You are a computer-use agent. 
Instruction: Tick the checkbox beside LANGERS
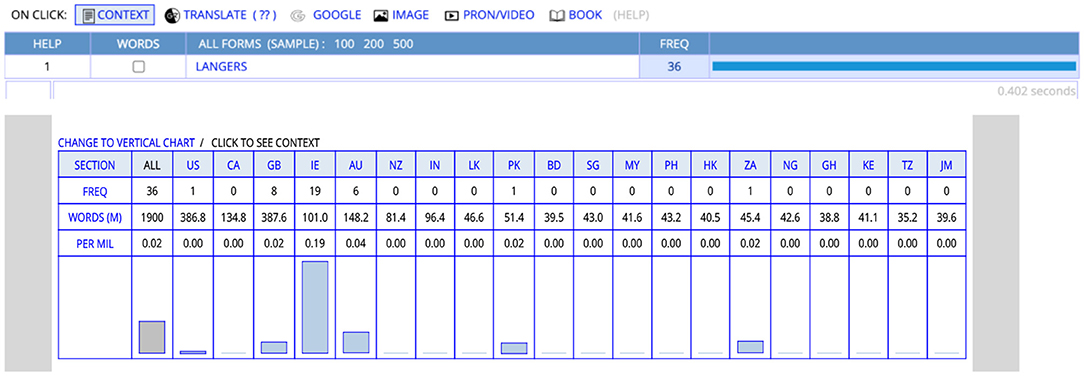[138, 67]
